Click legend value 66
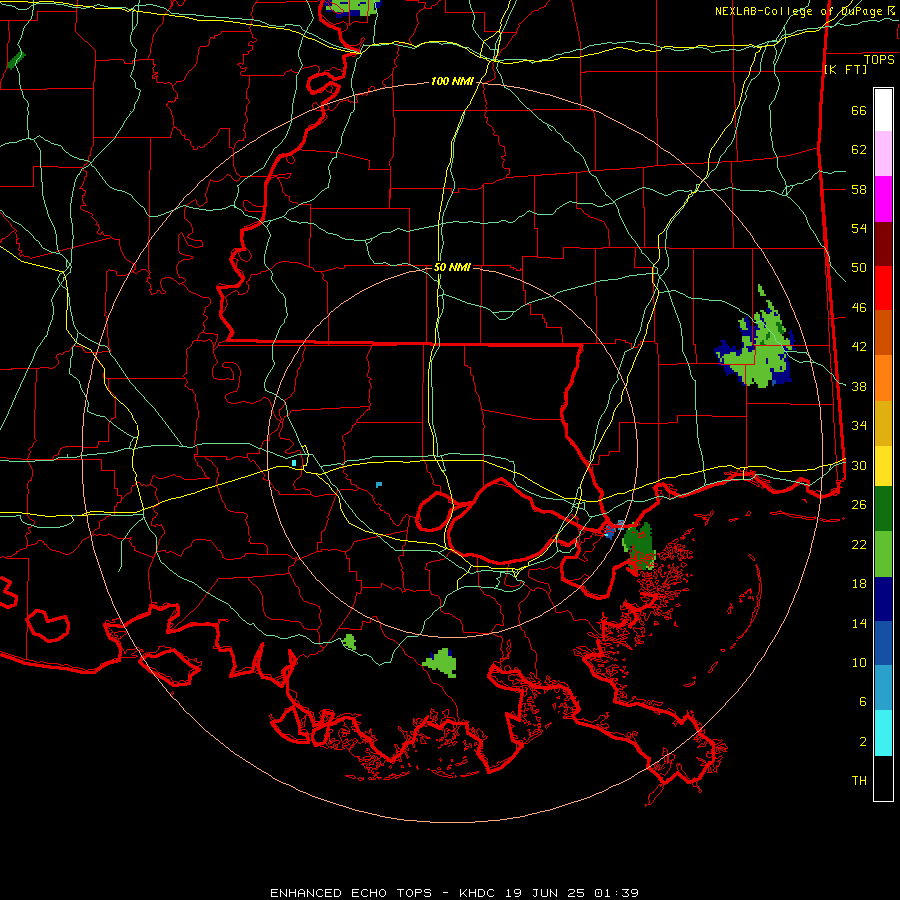The width and height of the screenshot is (900, 900). (x=859, y=111)
